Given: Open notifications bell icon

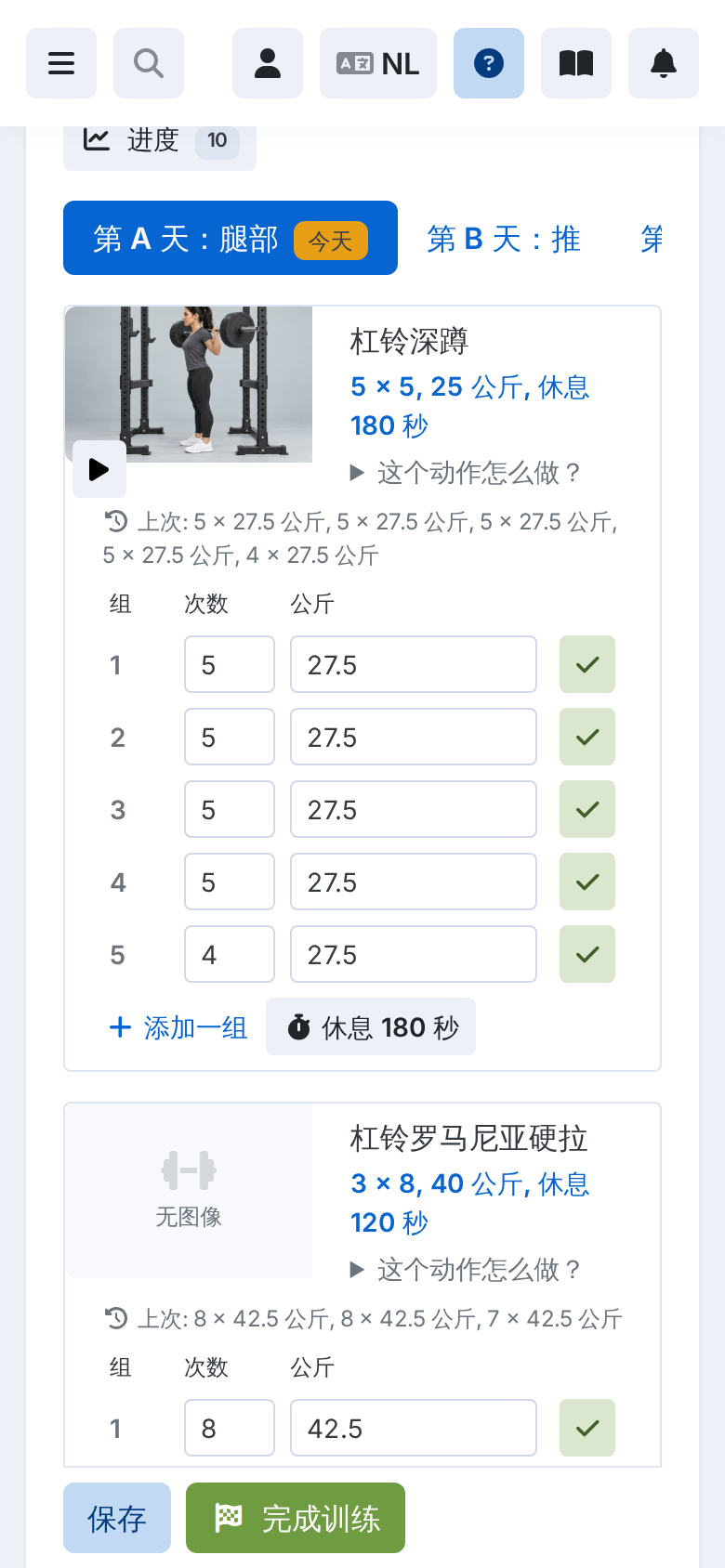Looking at the screenshot, I should pos(664,63).
